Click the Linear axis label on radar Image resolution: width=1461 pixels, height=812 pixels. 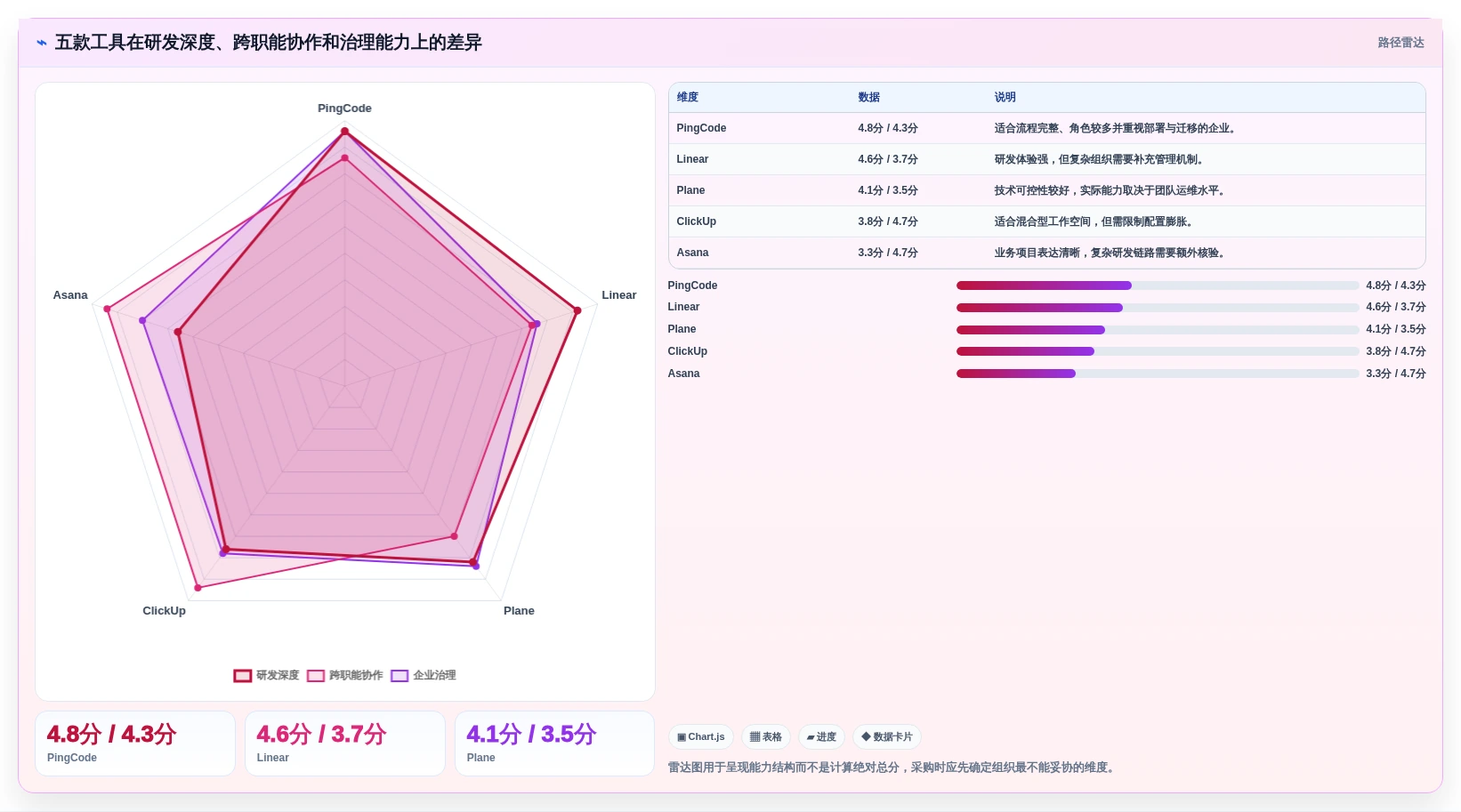pos(618,295)
